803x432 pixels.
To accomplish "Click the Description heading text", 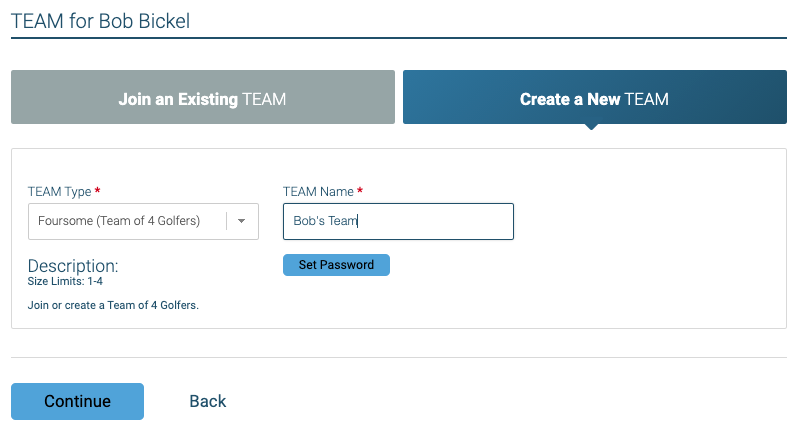I will pos(73,266).
